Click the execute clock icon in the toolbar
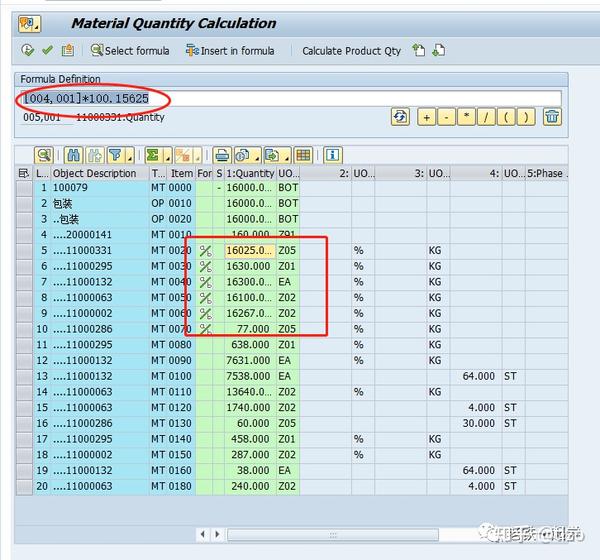Screen dimensions: 600x560 [x=28, y=50]
